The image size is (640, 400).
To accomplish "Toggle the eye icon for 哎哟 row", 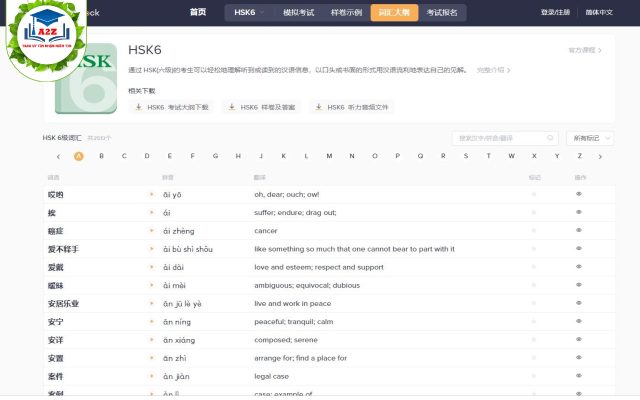I will [x=579, y=195].
